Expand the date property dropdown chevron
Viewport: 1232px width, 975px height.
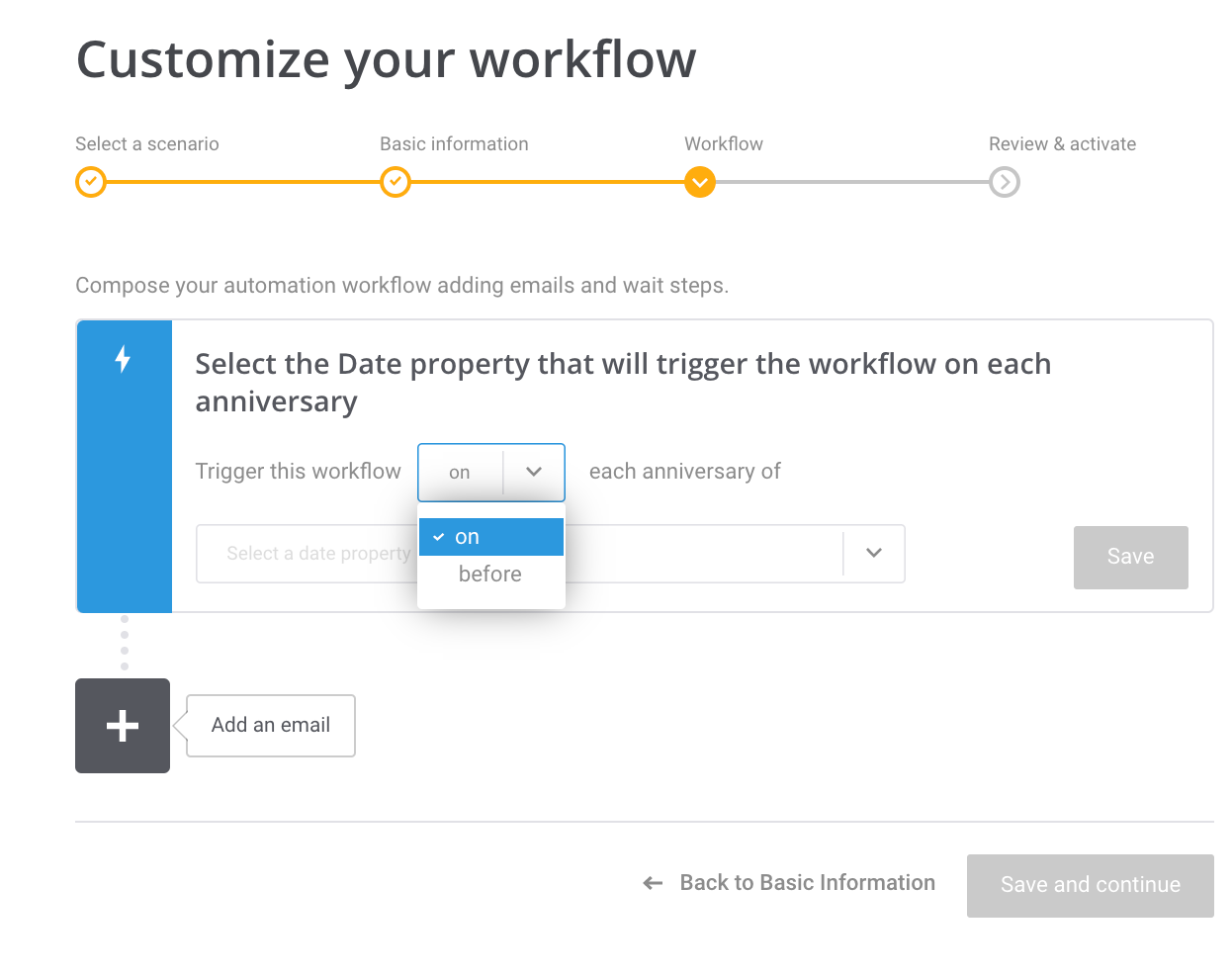tap(874, 553)
